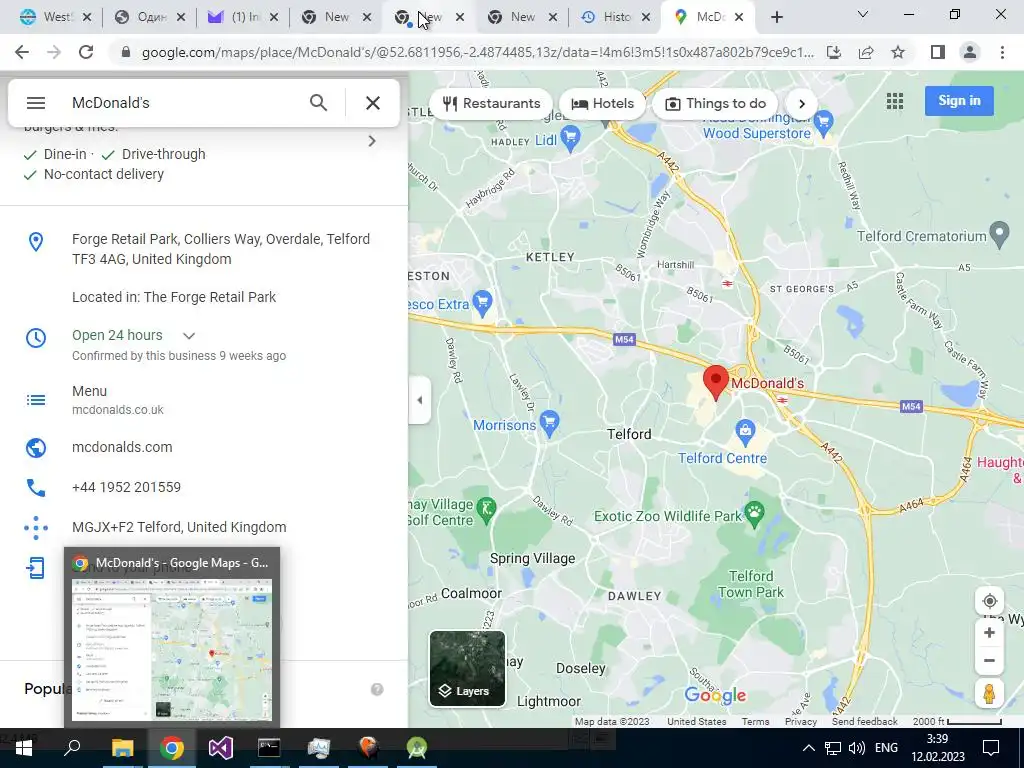The image size is (1024, 768).
Task: Click the Lidl store marker
Action: (571, 139)
